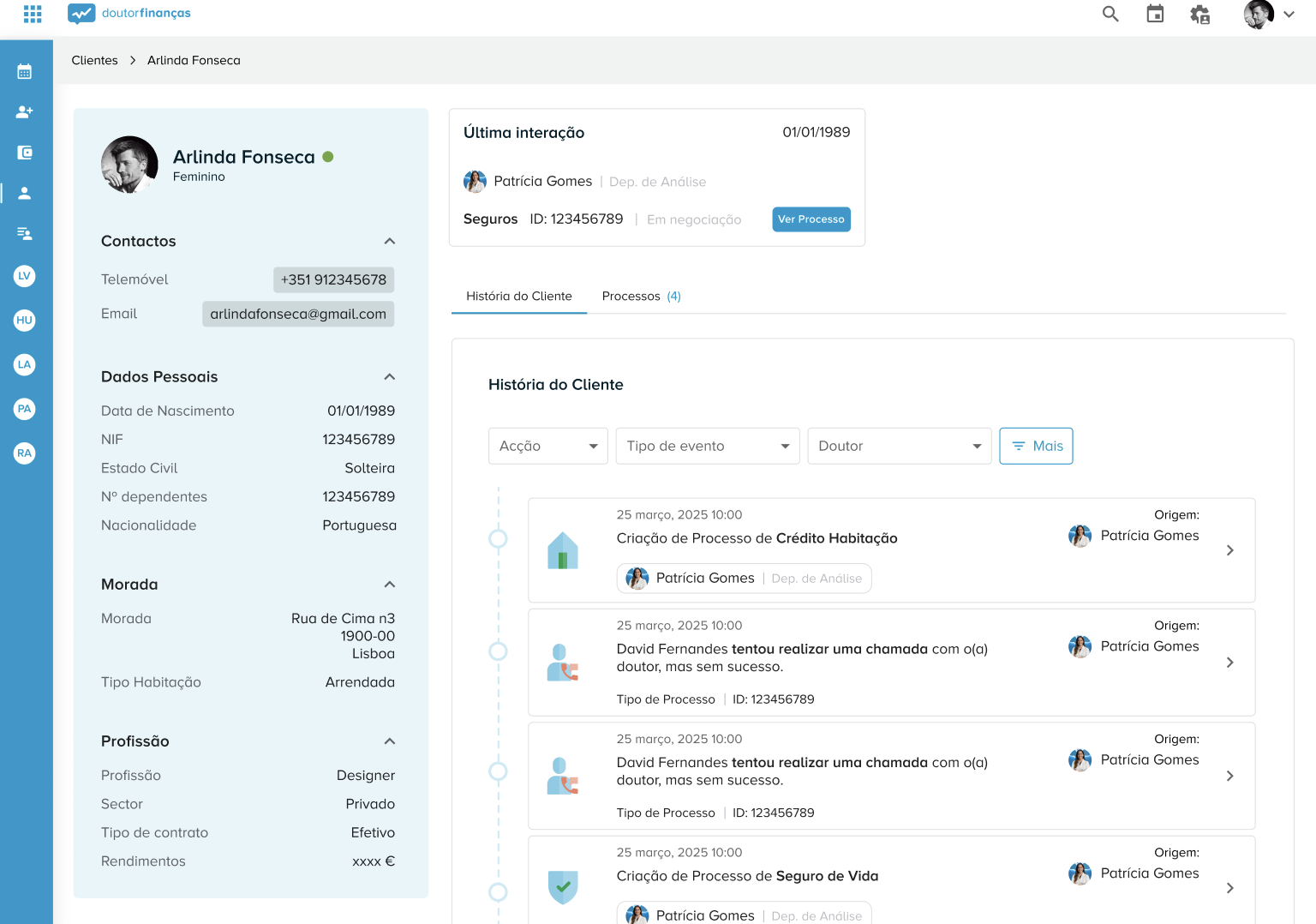Viewport: 1316px width, 924px height.
Task: Select the LV avatar badge in sidebar
Action: tap(25, 276)
